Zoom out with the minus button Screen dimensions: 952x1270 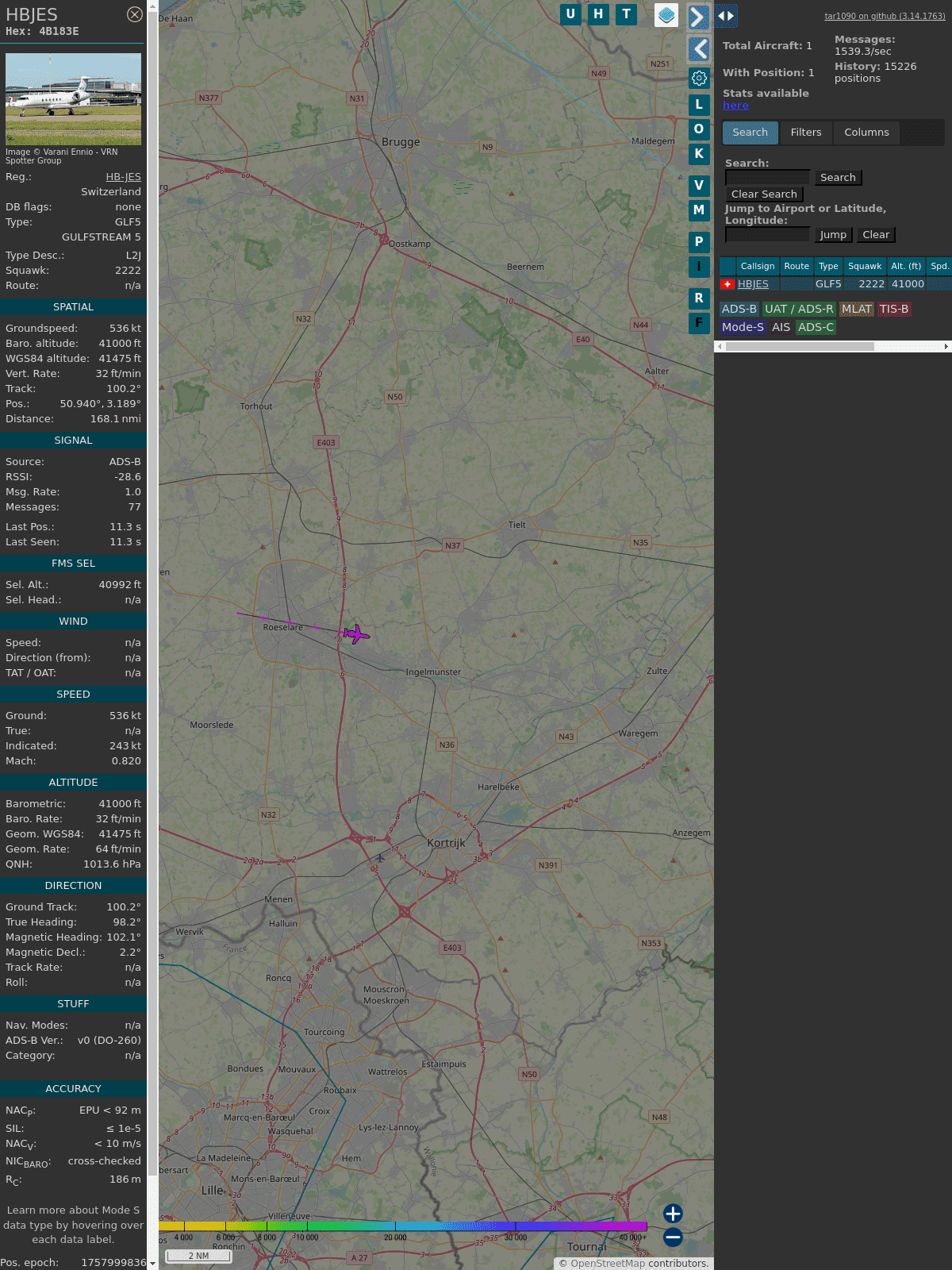tap(673, 1237)
